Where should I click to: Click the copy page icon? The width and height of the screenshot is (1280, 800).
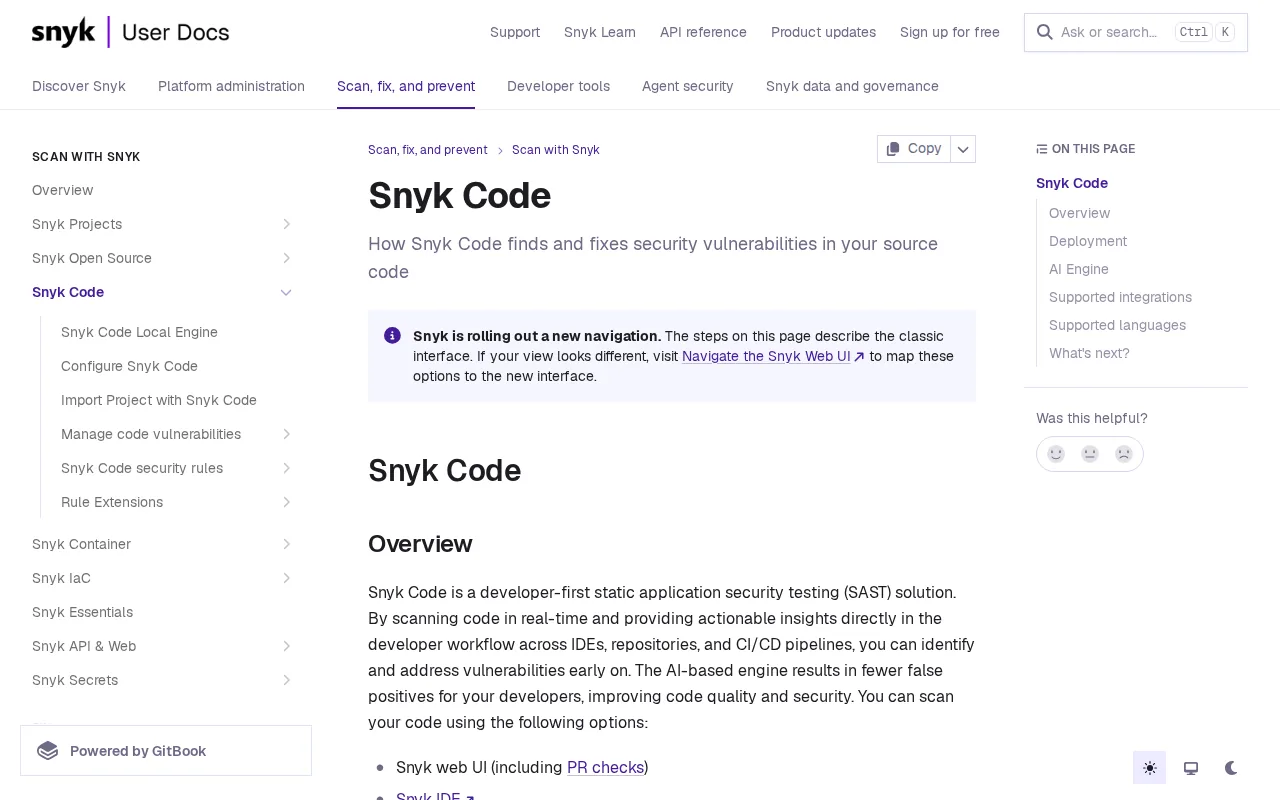click(x=893, y=148)
